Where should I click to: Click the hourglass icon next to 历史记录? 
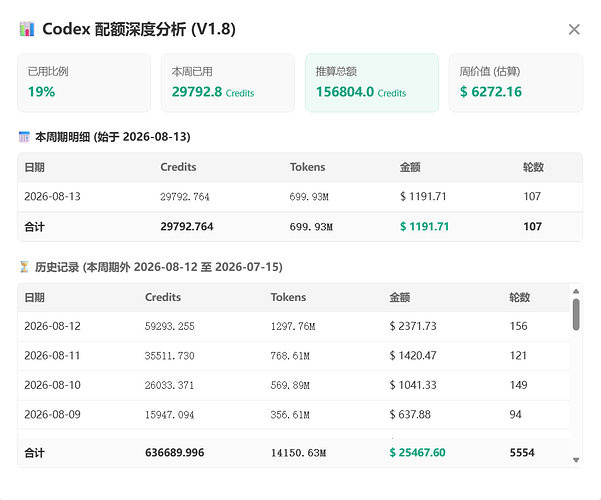24,267
